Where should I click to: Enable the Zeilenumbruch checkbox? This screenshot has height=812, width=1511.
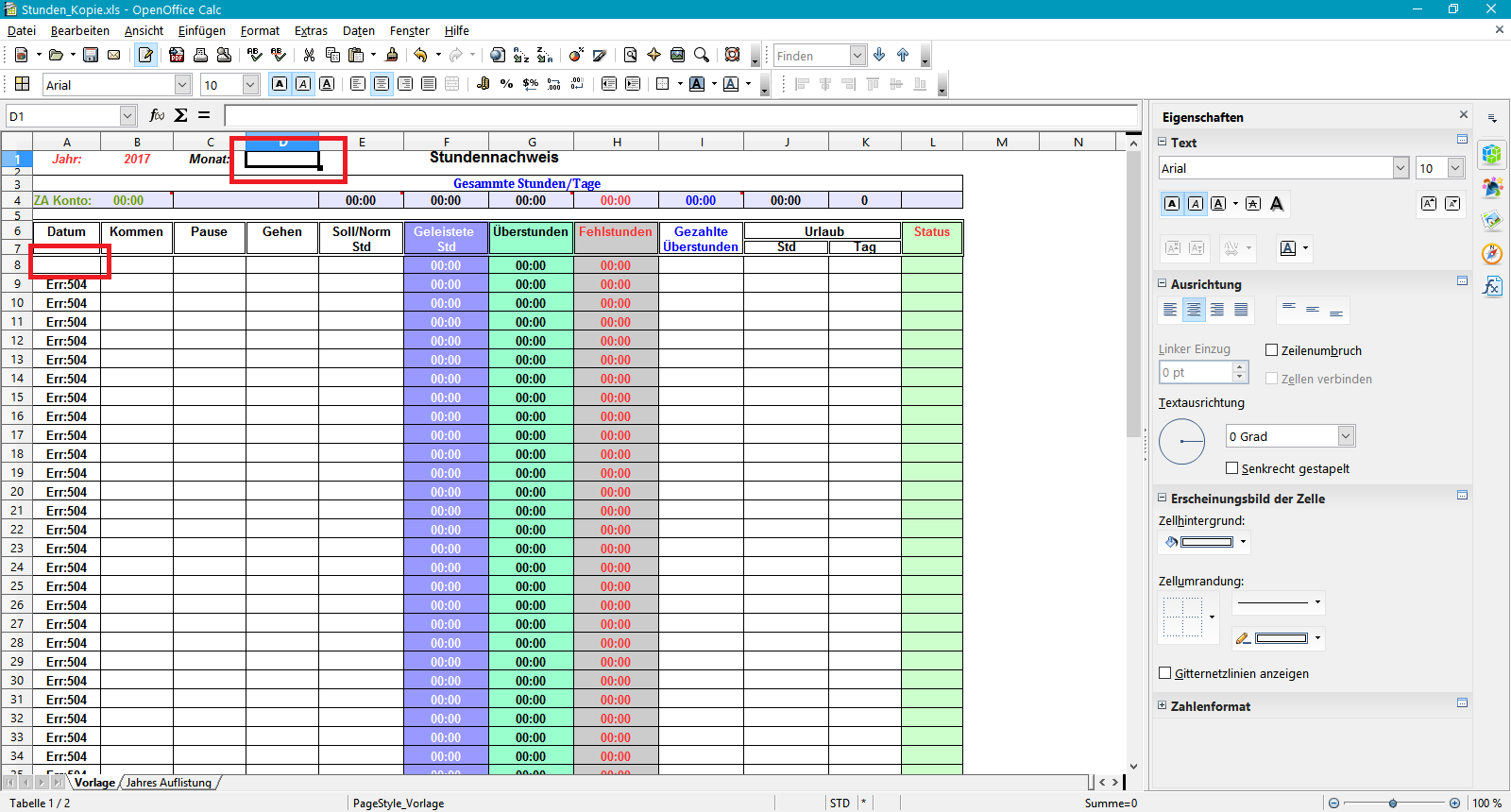[x=1271, y=350]
